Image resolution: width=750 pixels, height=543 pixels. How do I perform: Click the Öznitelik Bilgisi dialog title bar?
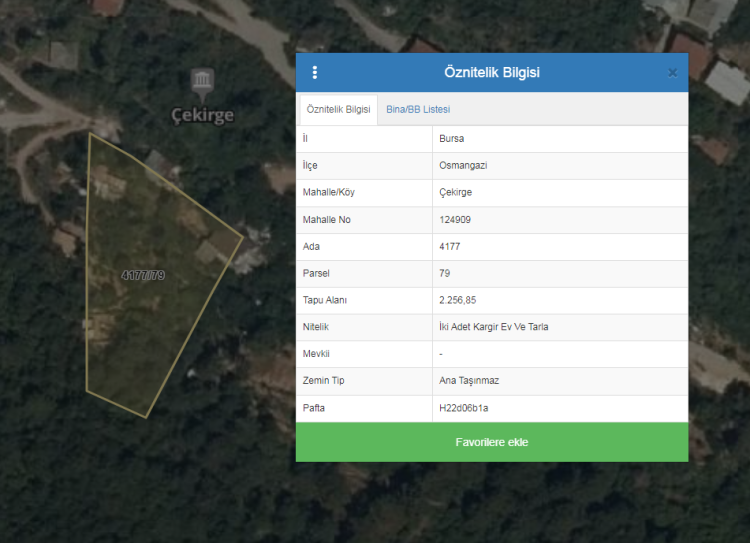pyautogui.click(x=491, y=73)
